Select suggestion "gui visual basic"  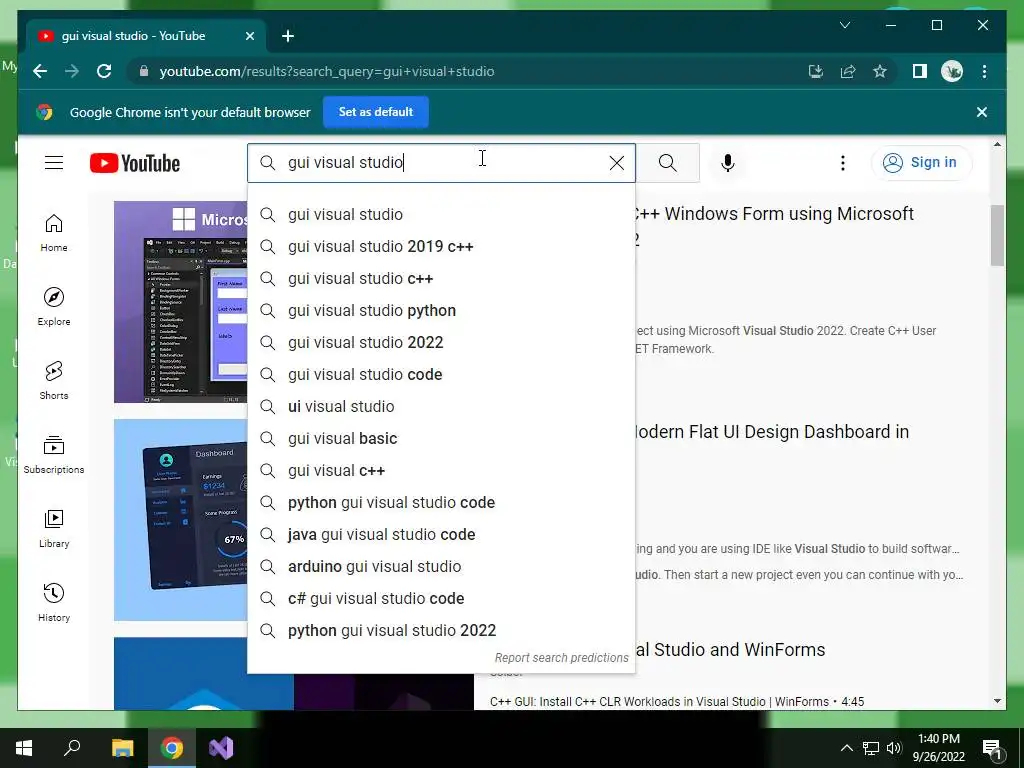[441, 438]
